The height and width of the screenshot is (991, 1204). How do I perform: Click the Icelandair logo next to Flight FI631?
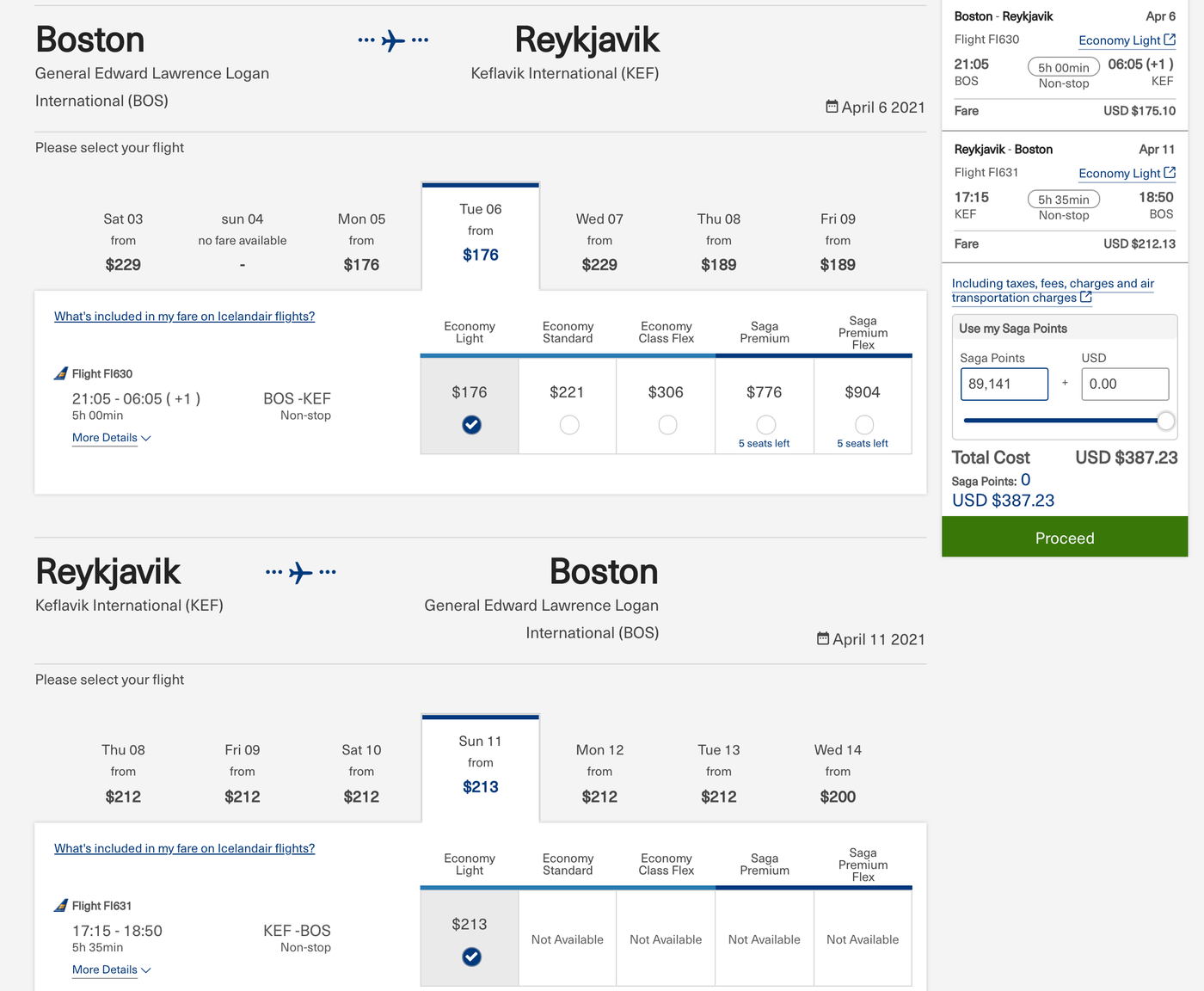(61, 905)
